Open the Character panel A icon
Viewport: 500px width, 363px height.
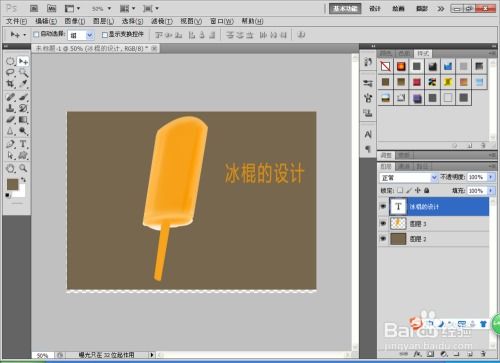tap(368, 134)
